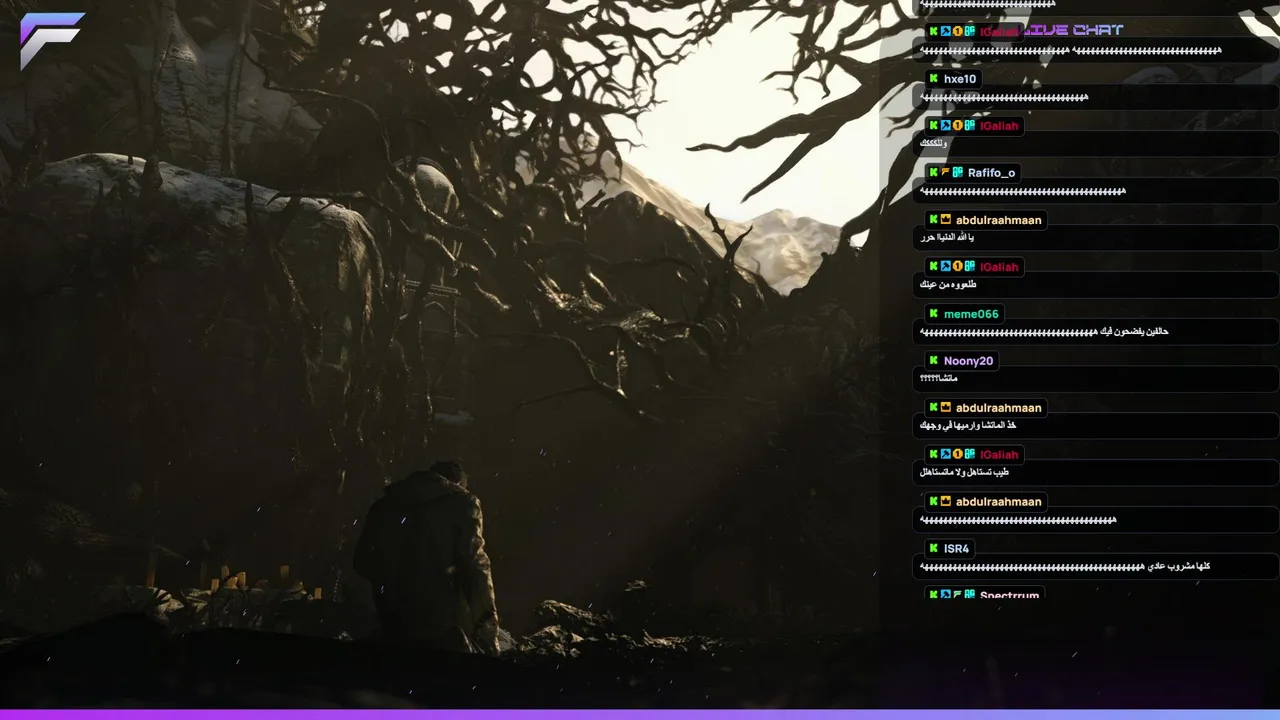The height and width of the screenshot is (720, 1280).
Task: Click IGaliah's orange '1' badge above 'طيب تستاهل ولا ماتستاهل'
Action: coord(958,455)
